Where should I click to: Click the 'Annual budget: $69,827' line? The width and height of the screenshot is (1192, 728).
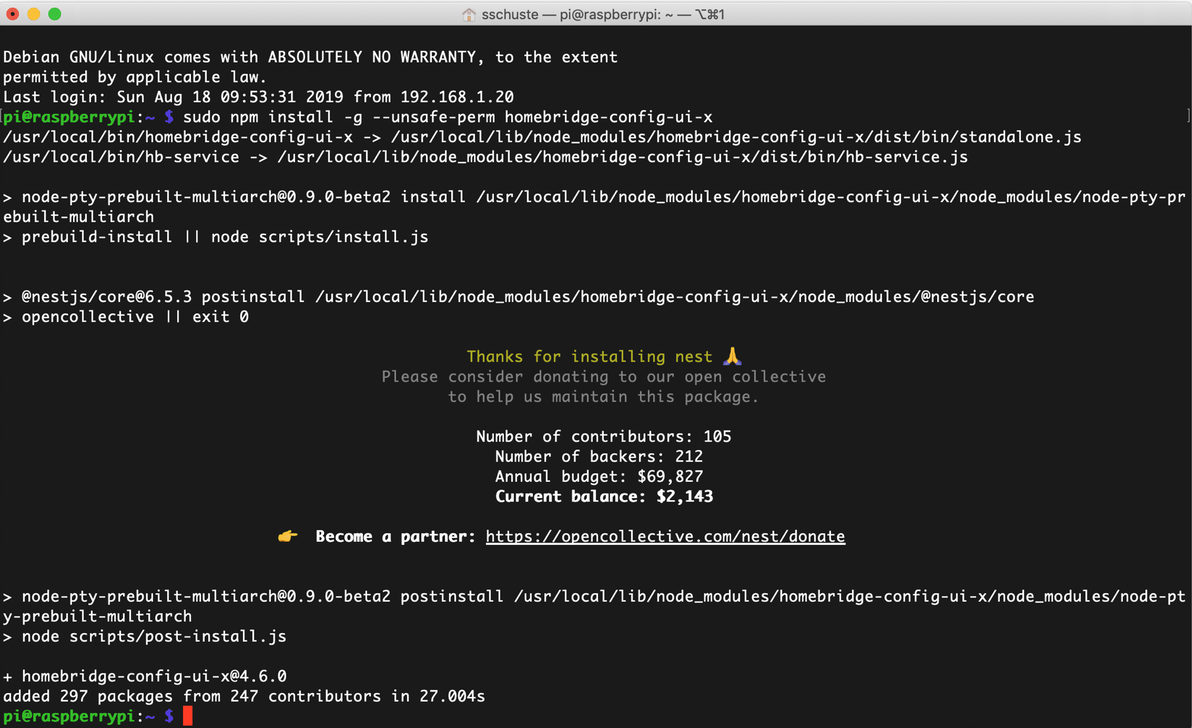pos(599,476)
